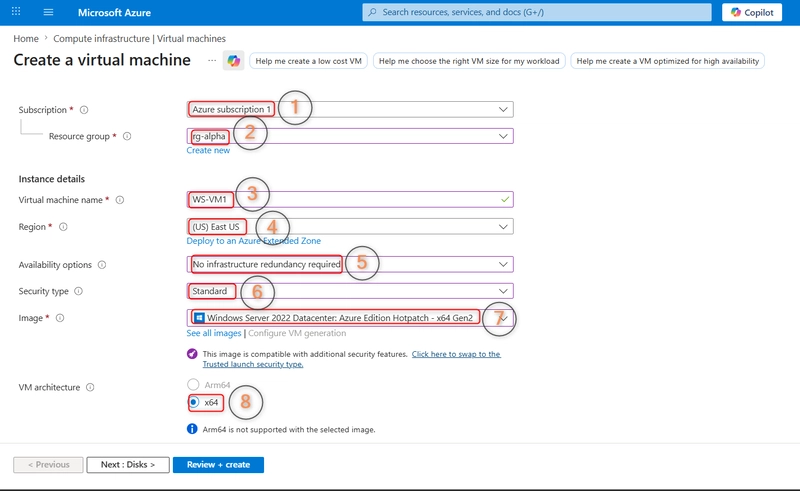Click the Create a virtual machine heading

pos(102,60)
